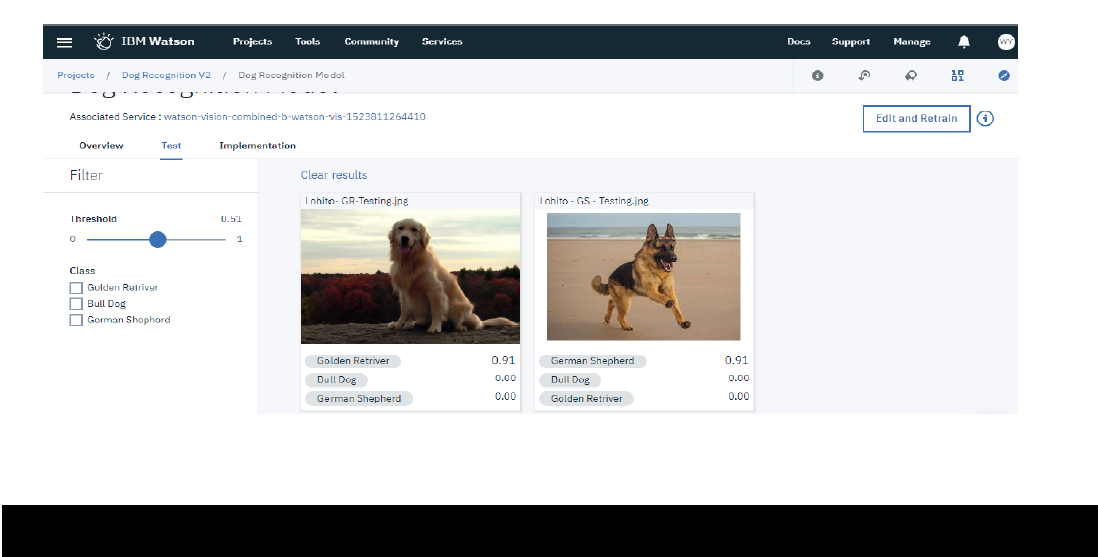Viewport: 1098px width, 557px height.
Task: Tick the German Shepherd class checkbox
Action: [x=76, y=320]
